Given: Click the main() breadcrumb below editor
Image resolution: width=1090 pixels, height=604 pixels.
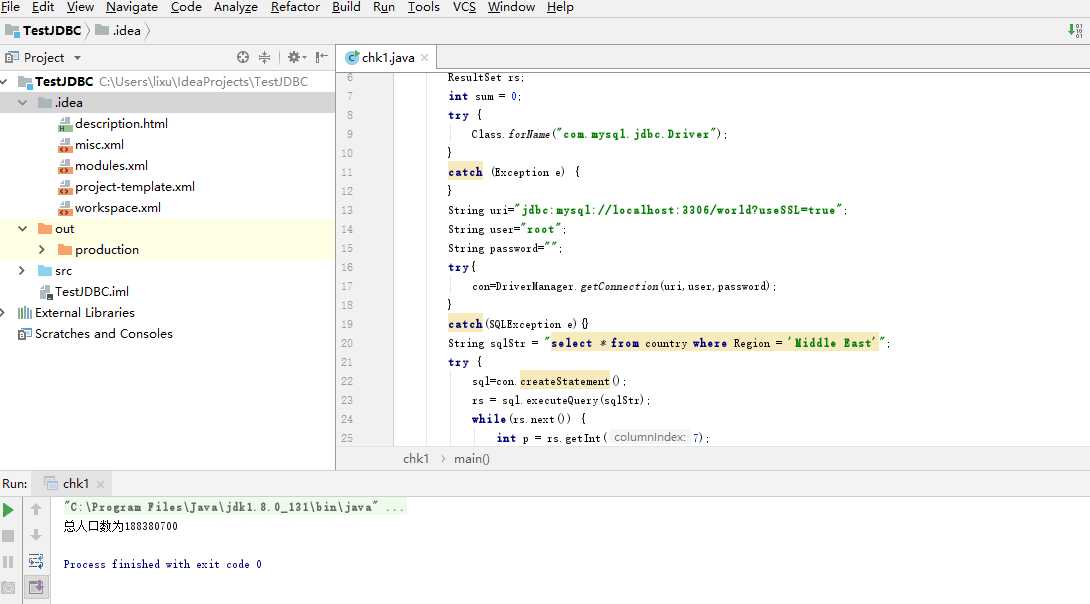Looking at the screenshot, I should coord(471,459).
